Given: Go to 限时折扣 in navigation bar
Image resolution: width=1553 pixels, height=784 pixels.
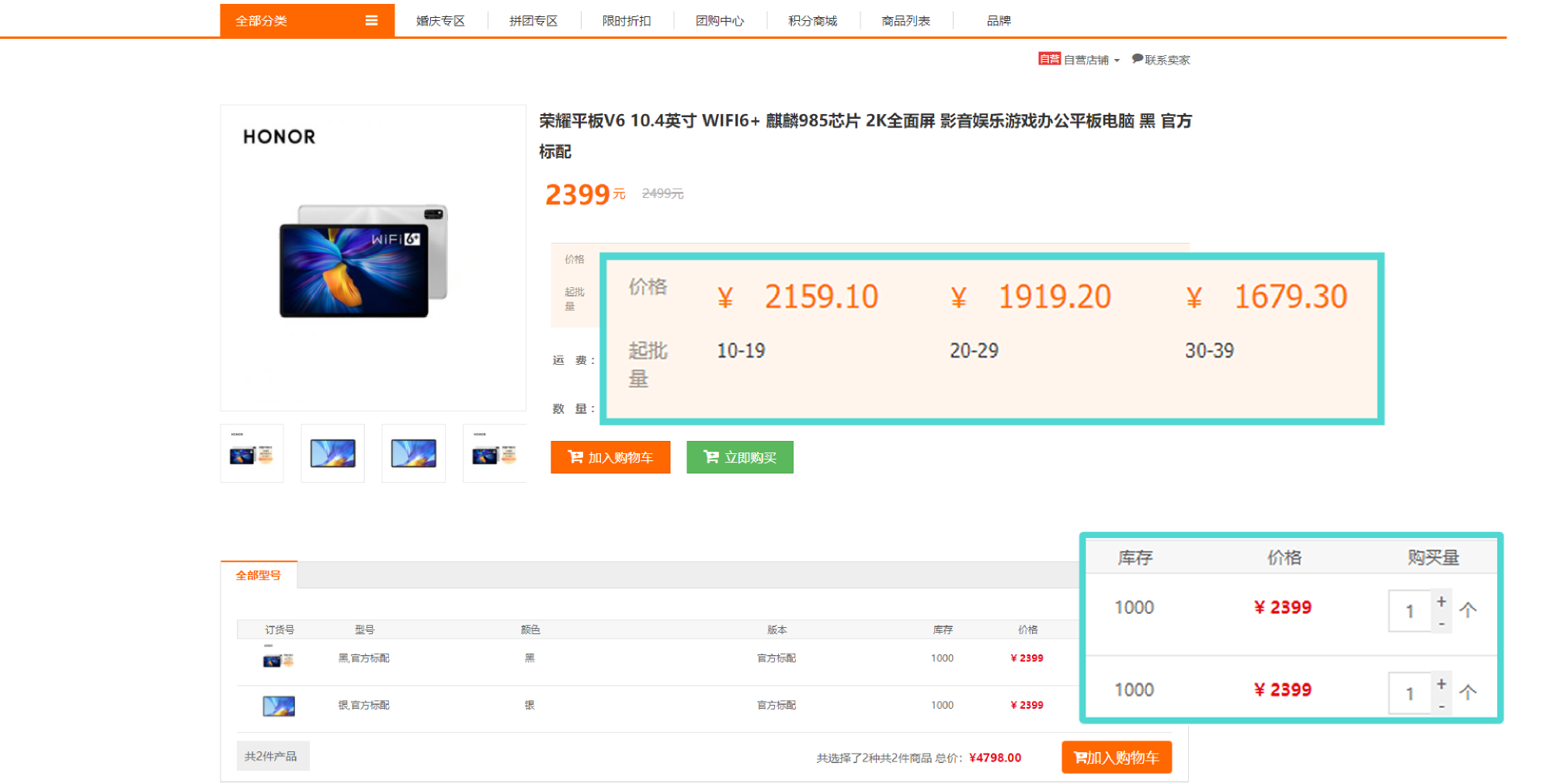Looking at the screenshot, I should 627,21.
